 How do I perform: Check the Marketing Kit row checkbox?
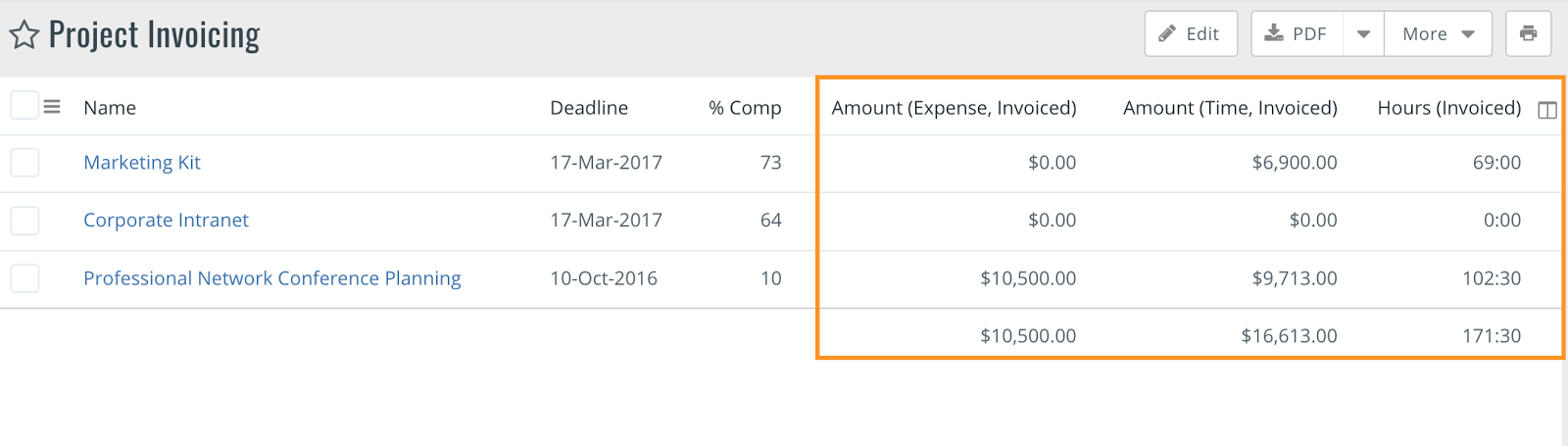coord(24,163)
